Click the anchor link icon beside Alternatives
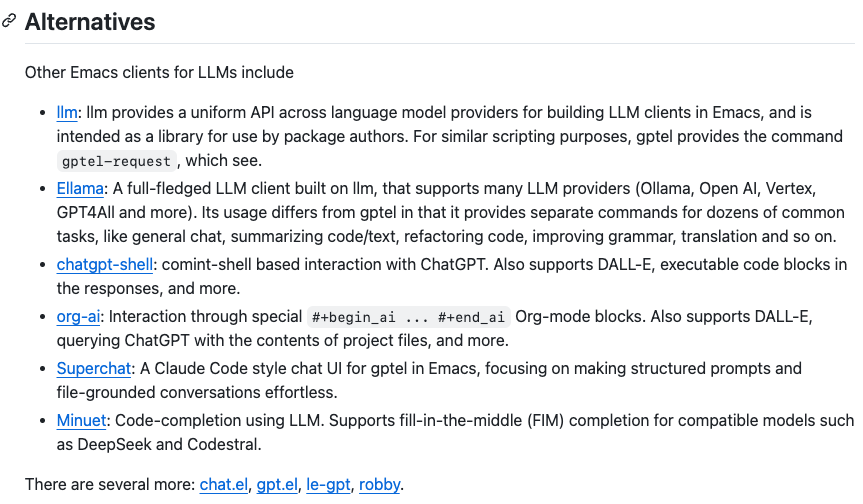The image size is (863, 504). [x=8, y=21]
